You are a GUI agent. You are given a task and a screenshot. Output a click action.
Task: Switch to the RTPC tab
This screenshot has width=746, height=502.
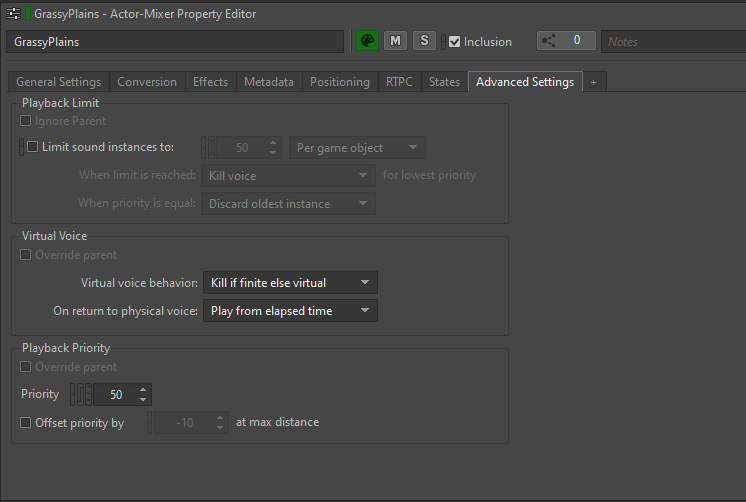coord(399,82)
